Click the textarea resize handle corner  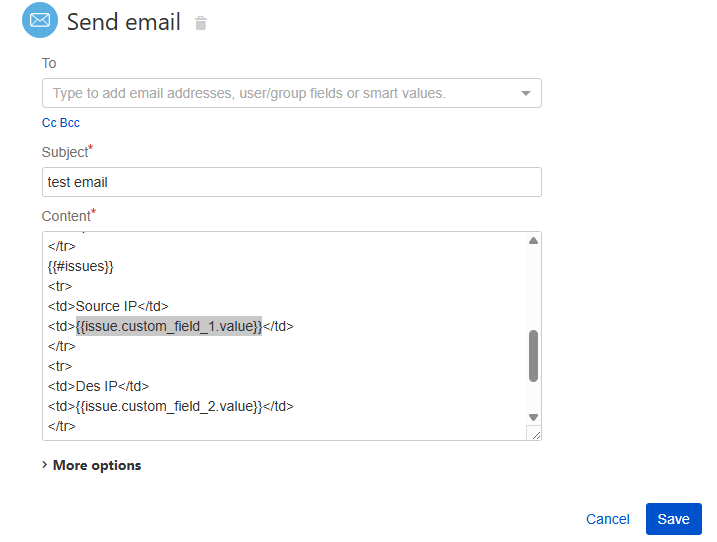tap(534, 433)
